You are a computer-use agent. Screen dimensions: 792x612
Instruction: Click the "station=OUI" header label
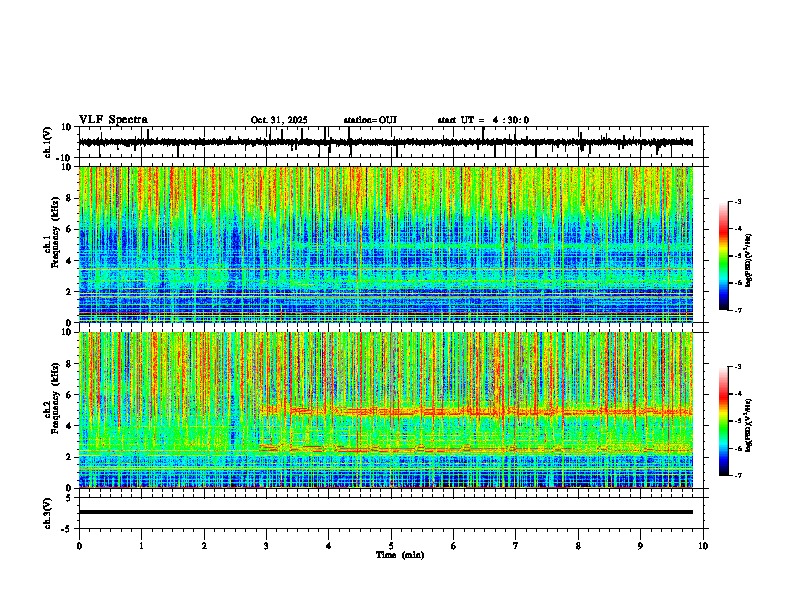coord(370,120)
